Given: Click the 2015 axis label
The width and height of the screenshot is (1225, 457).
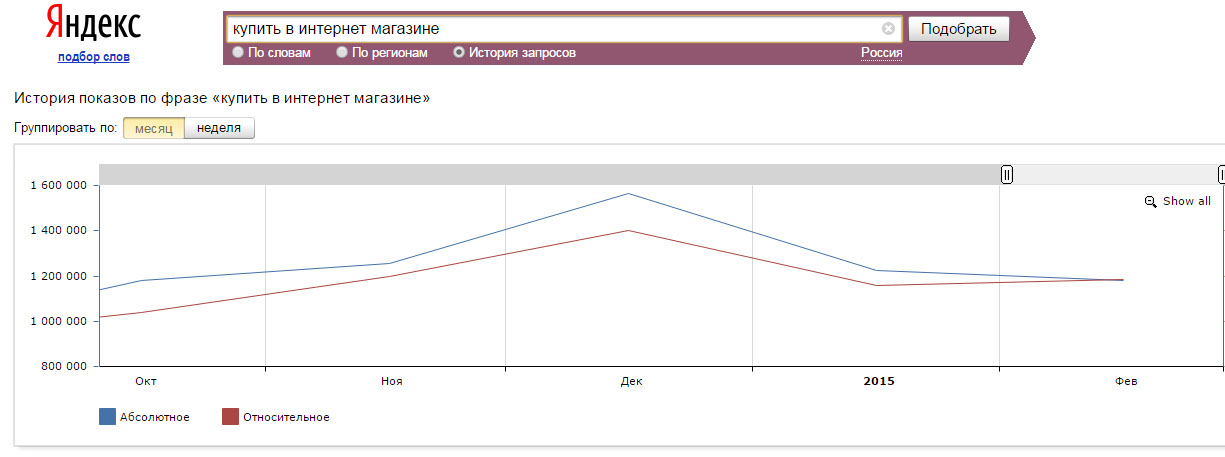Looking at the screenshot, I should click(879, 382).
